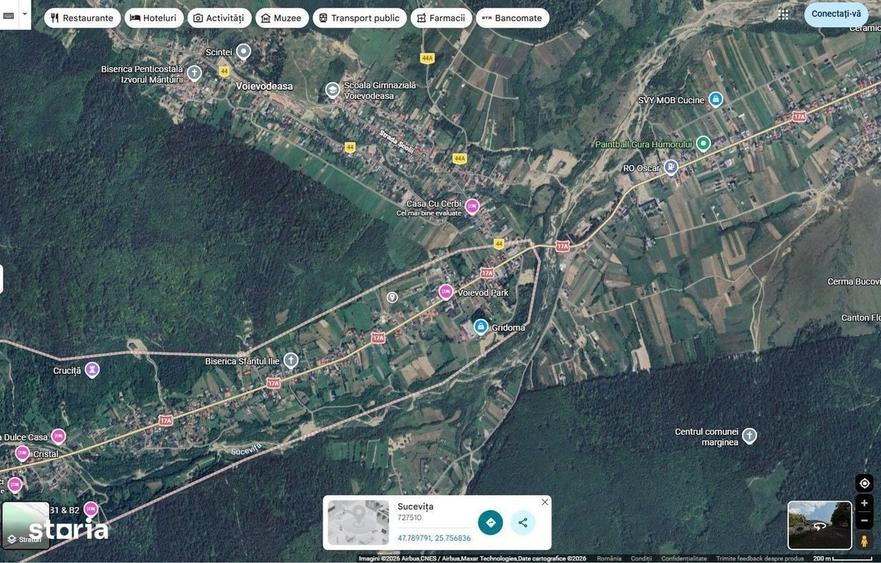Click the Gridoma shop marker

480,326
